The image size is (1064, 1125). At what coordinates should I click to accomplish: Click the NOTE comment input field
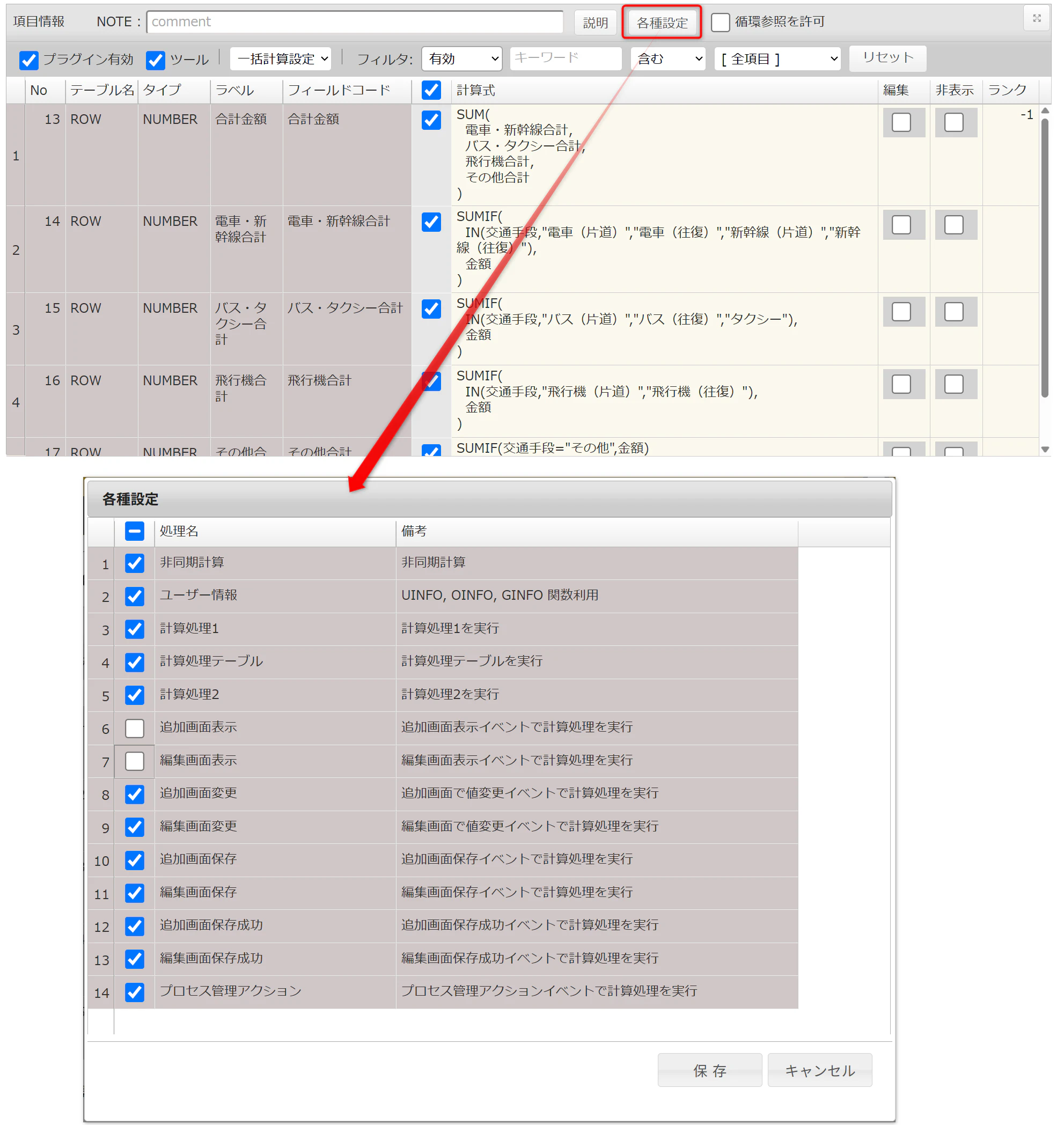355,21
